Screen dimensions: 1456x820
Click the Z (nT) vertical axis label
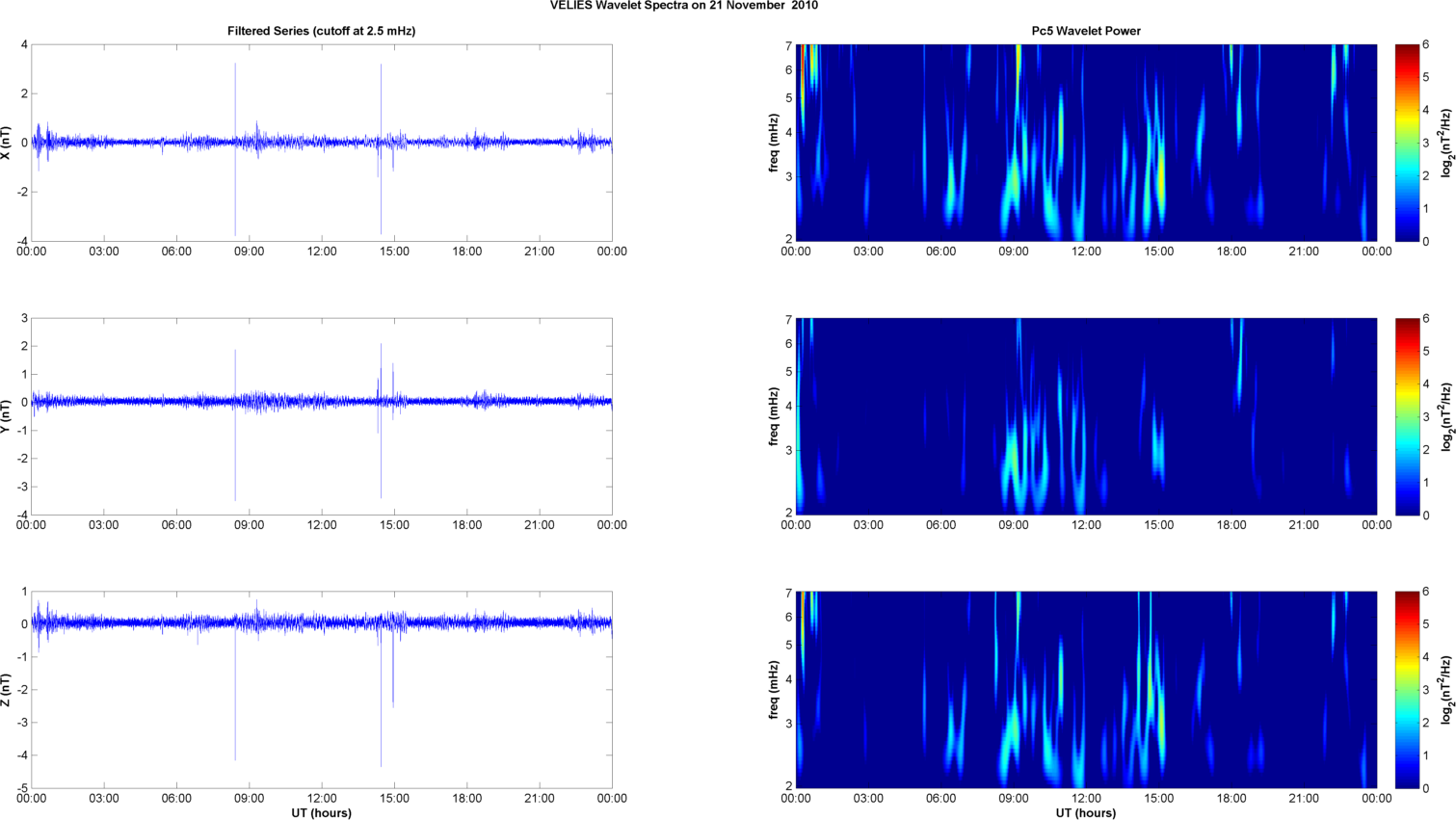pos(7,690)
